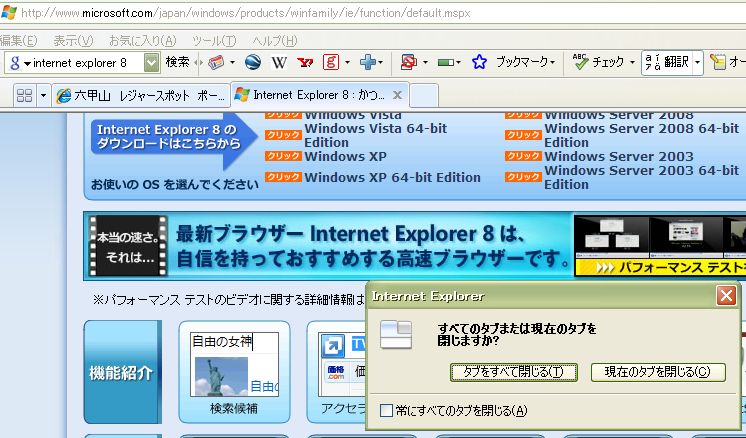Viewport: 746px width, 438px height.
Task: Expand the search history dropdown in toolbar
Action: (x=151, y=63)
